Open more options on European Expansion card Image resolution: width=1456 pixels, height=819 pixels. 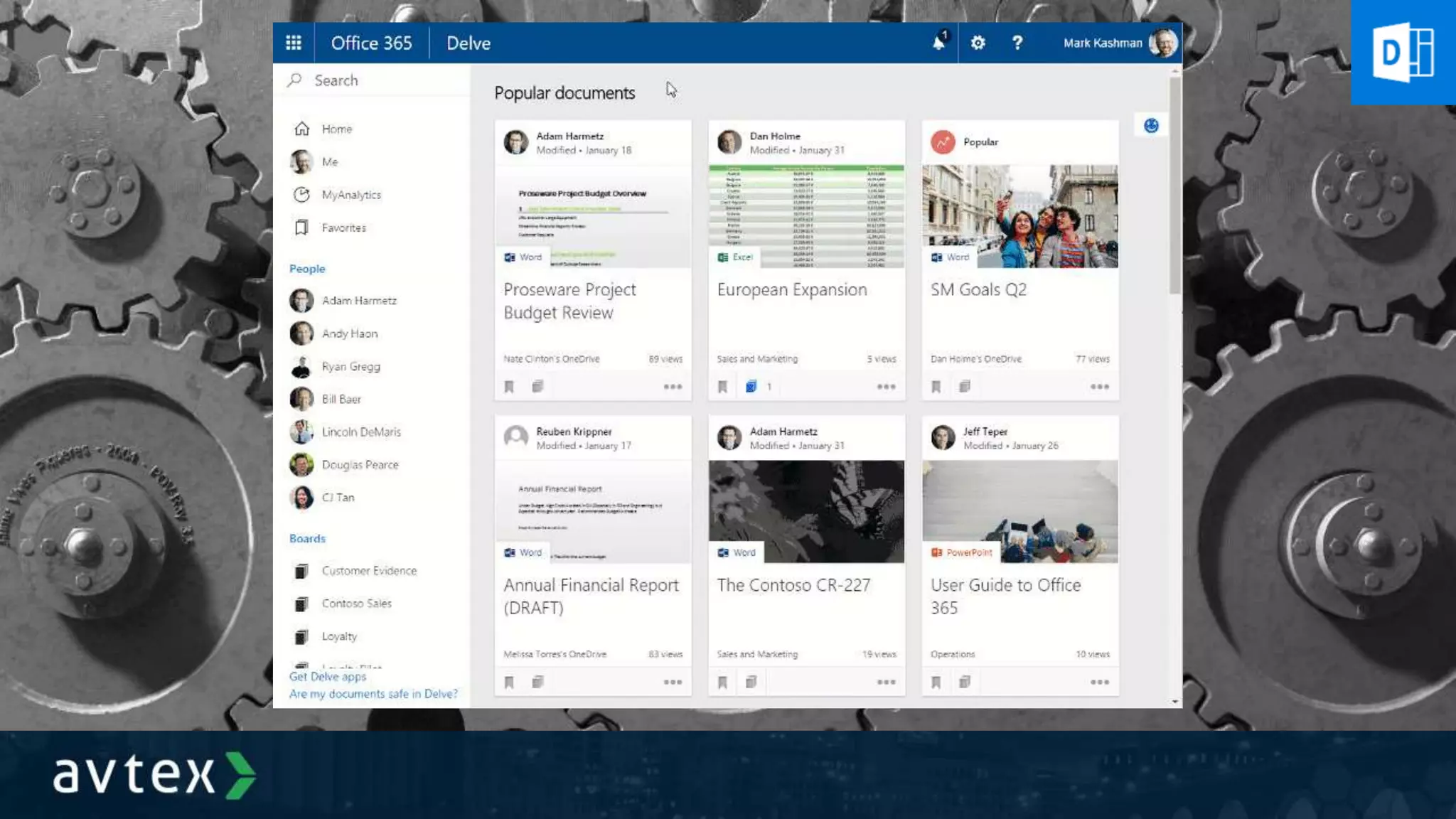coord(886,387)
